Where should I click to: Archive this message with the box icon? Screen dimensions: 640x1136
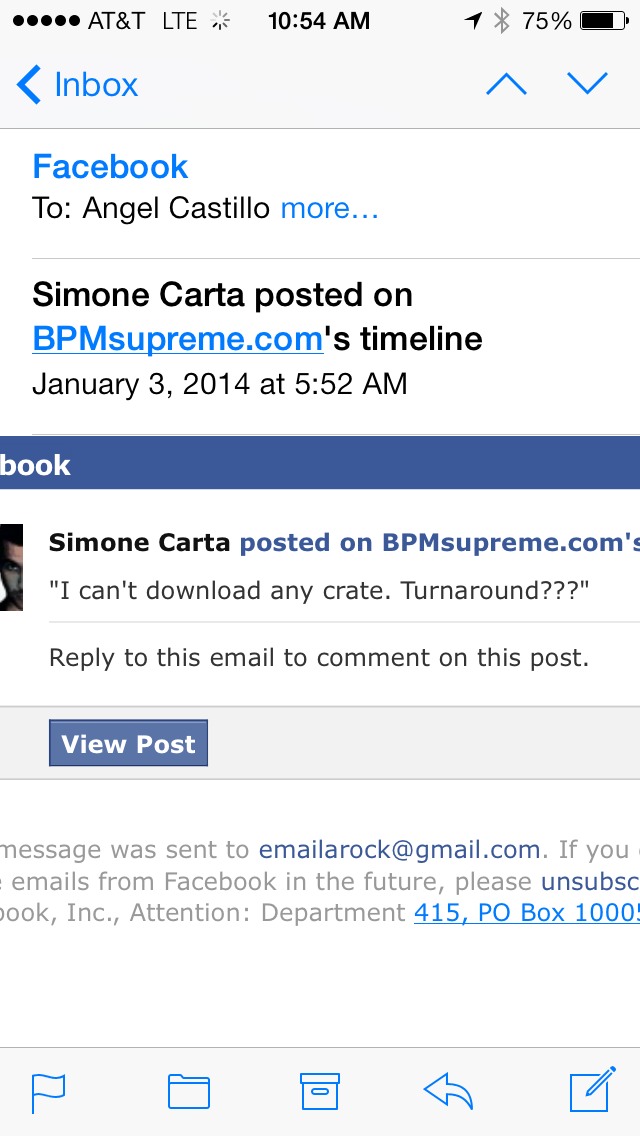tap(320, 1091)
